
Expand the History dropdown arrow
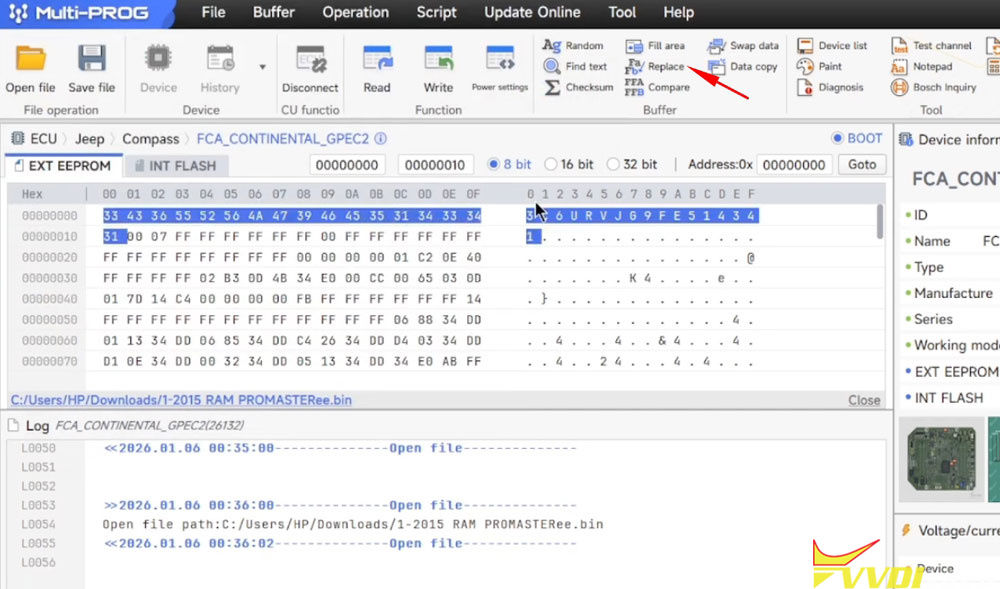pyautogui.click(x=263, y=67)
